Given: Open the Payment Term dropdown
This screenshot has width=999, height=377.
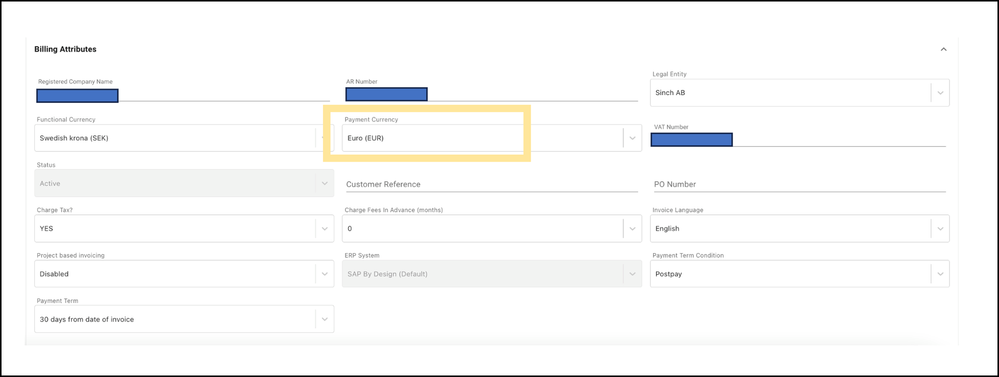Looking at the screenshot, I should [x=184, y=319].
